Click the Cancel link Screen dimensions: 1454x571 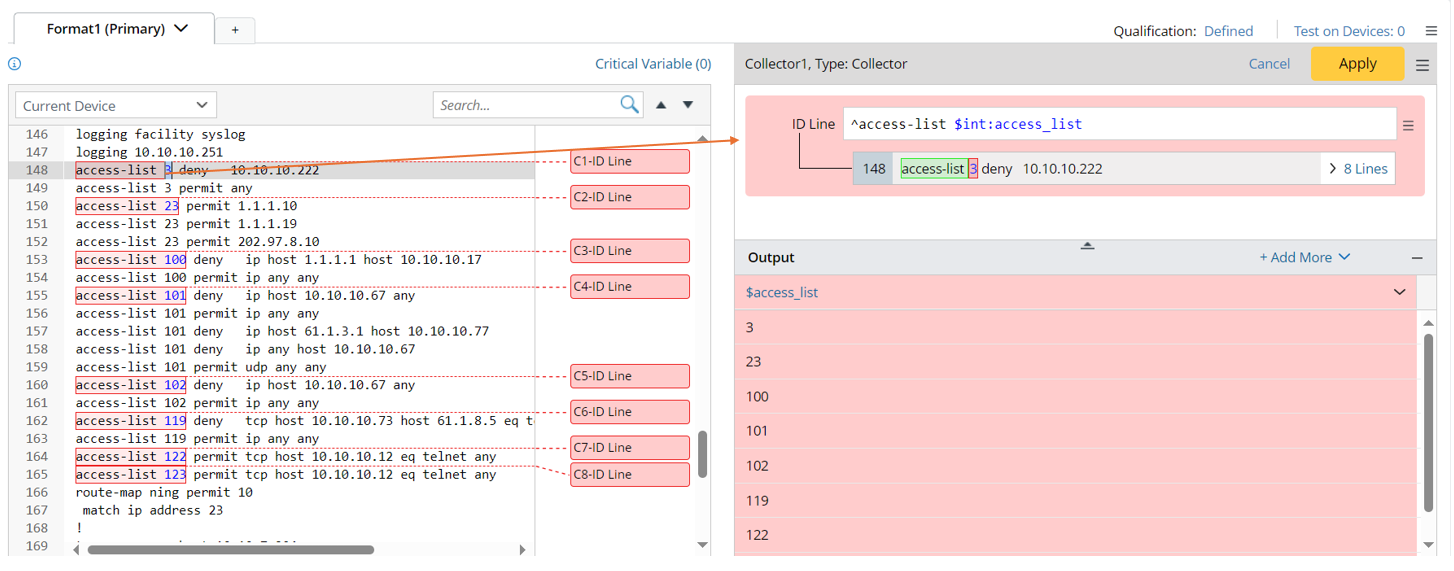coord(1269,64)
